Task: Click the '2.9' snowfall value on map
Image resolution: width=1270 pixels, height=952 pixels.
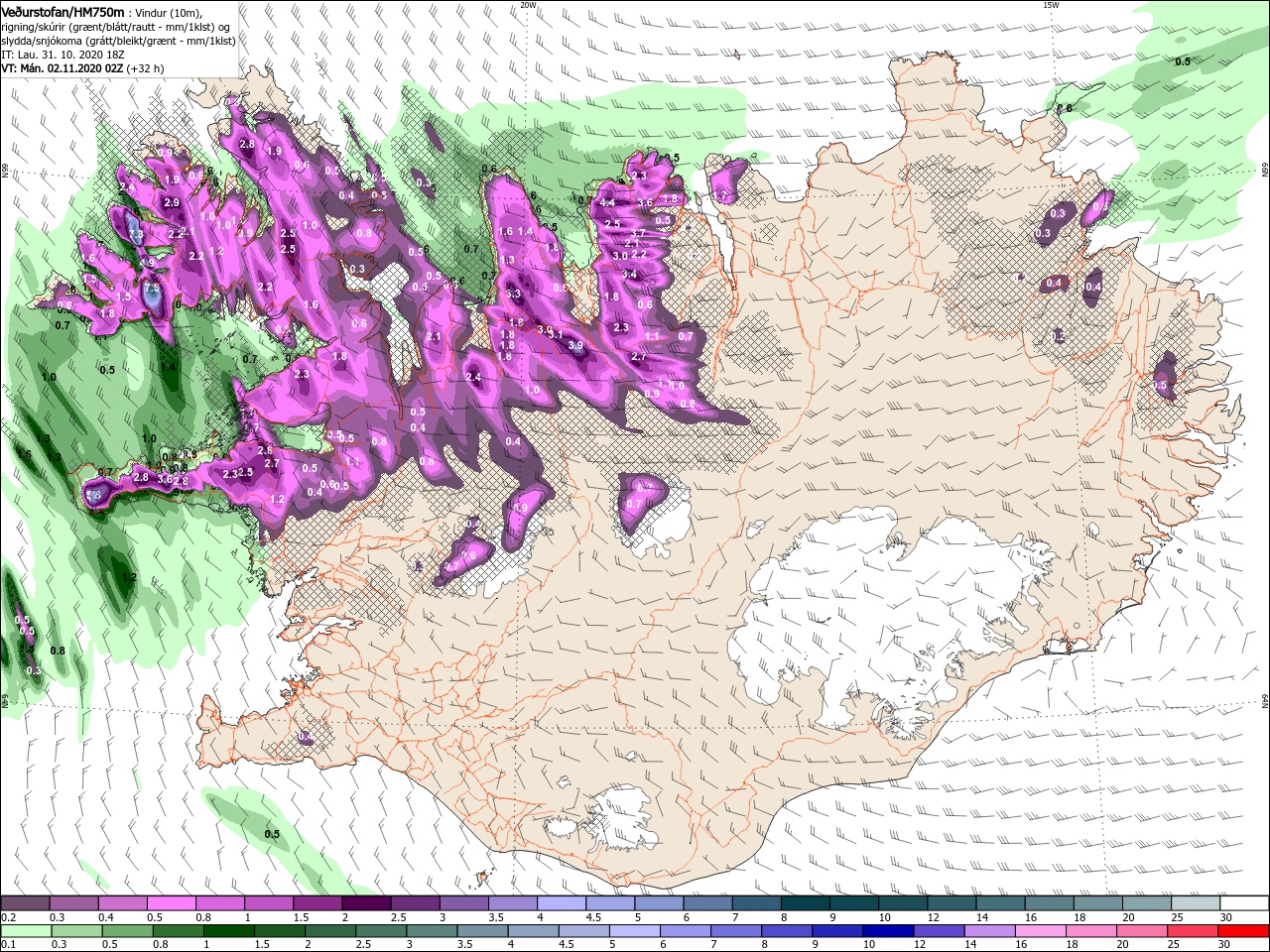Action: (x=172, y=202)
